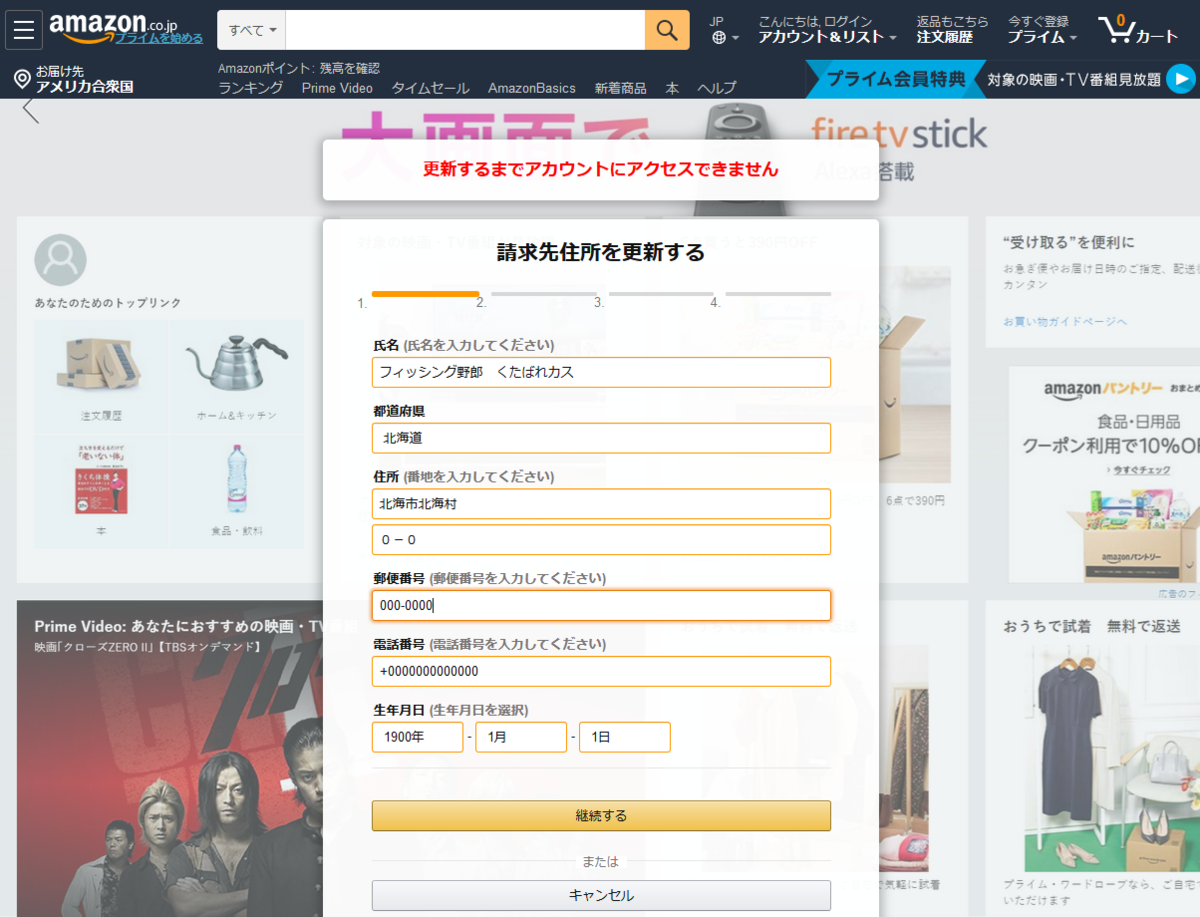This screenshot has height=917, width=1200.
Task: Click the お届け先 アメリカ合衆国 delivery text
Action: point(85,79)
